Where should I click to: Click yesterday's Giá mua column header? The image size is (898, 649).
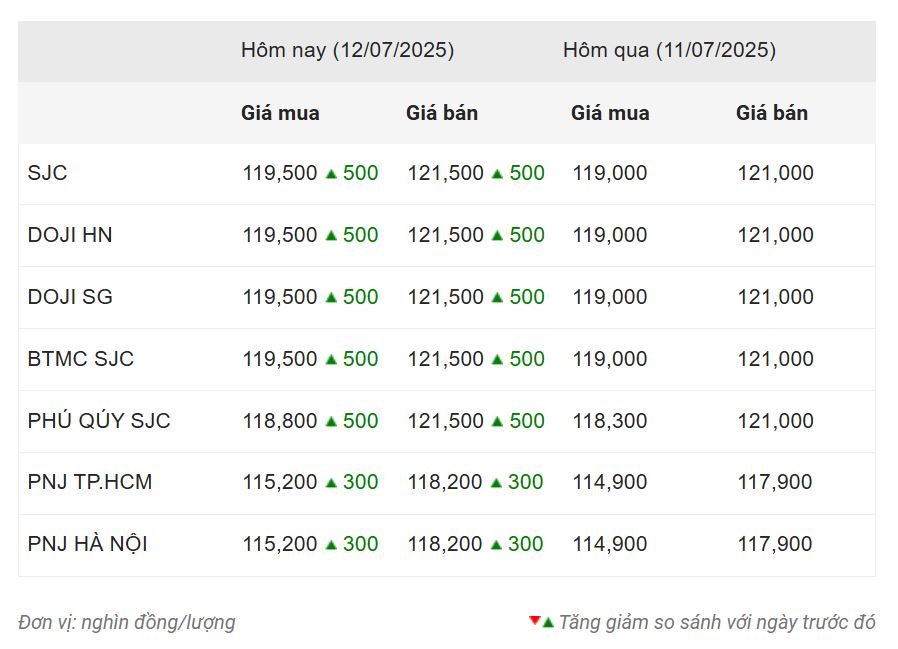[610, 113]
